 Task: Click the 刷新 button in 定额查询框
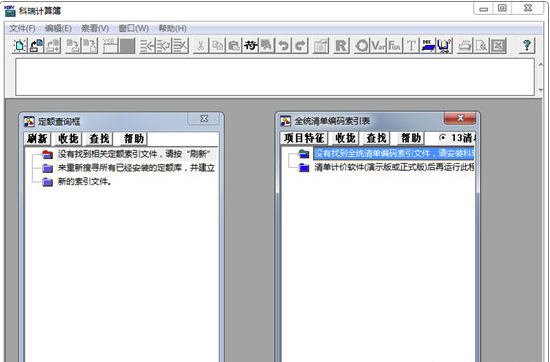point(37,139)
